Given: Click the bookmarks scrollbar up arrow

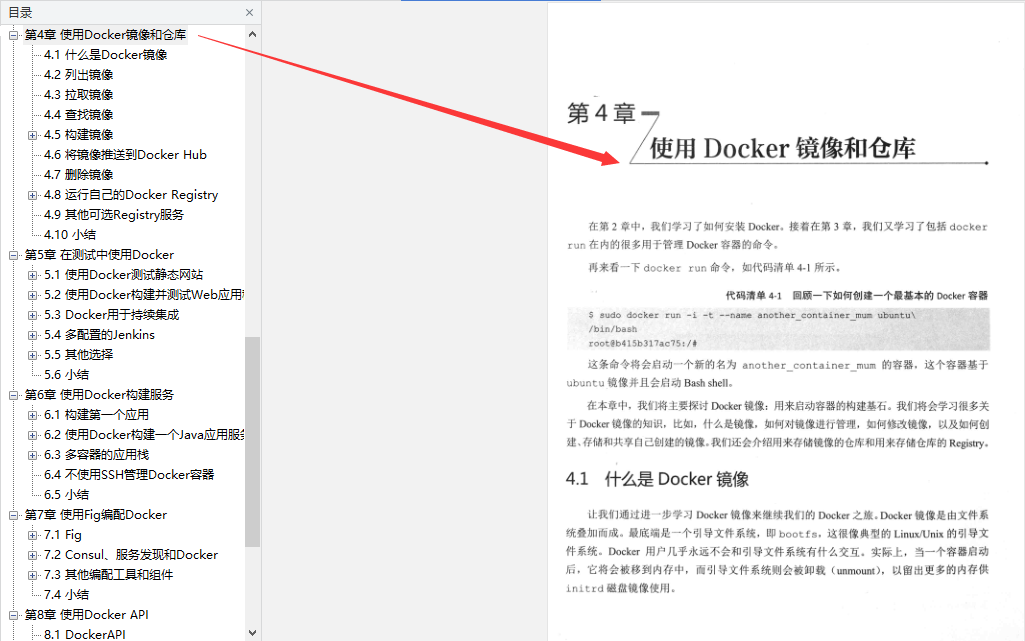Looking at the screenshot, I should [x=252, y=34].
